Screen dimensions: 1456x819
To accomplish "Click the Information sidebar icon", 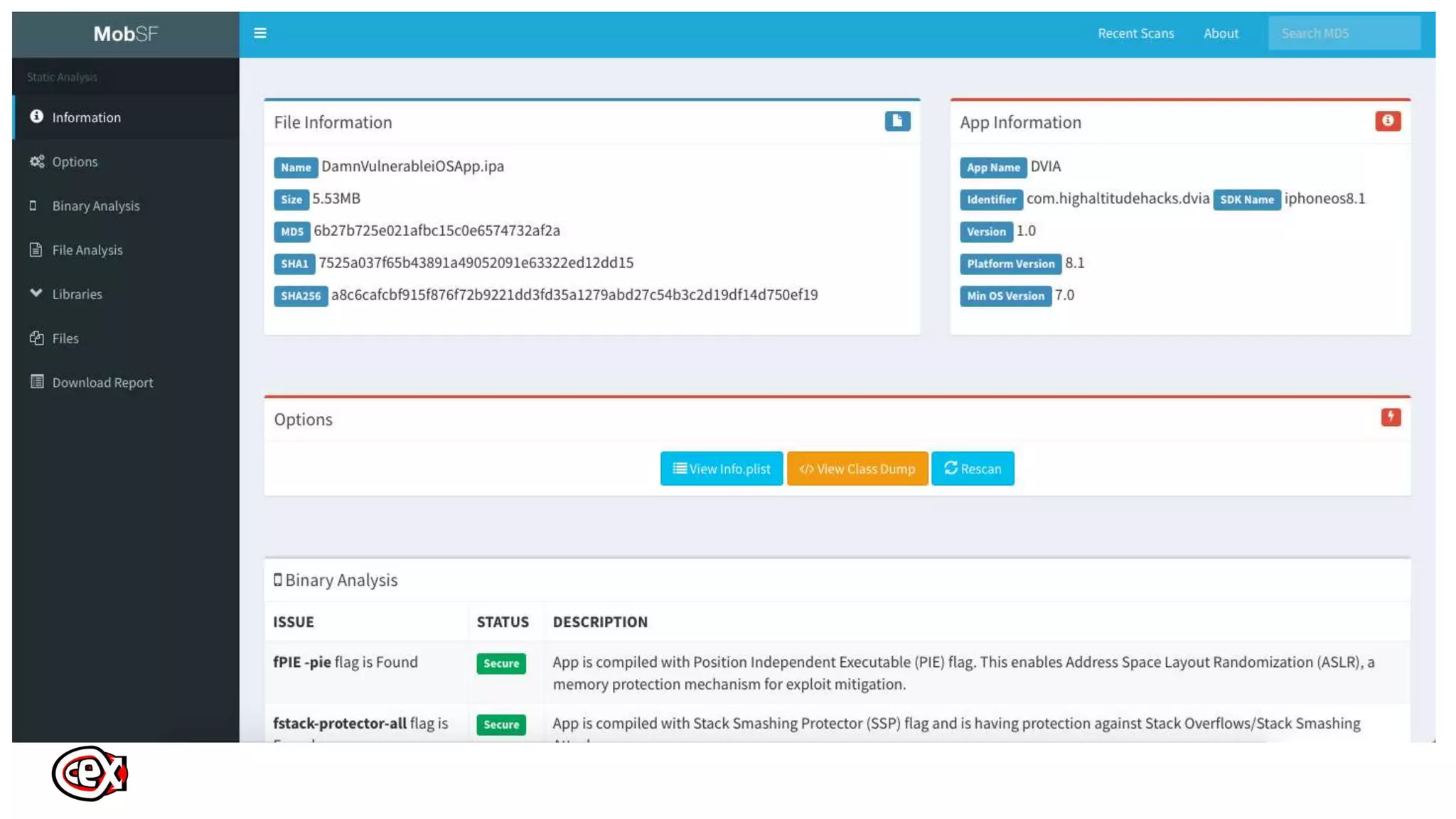I will pos(36,117).
